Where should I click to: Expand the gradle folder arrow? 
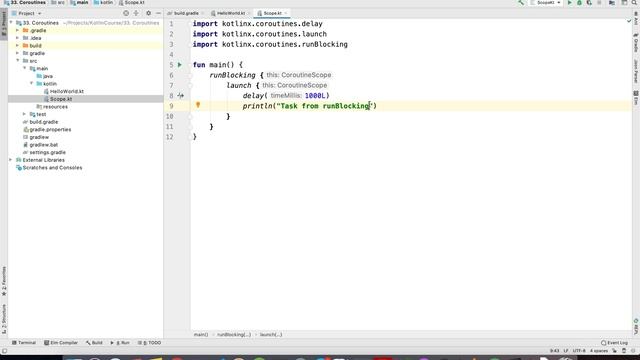coord(18,53)
